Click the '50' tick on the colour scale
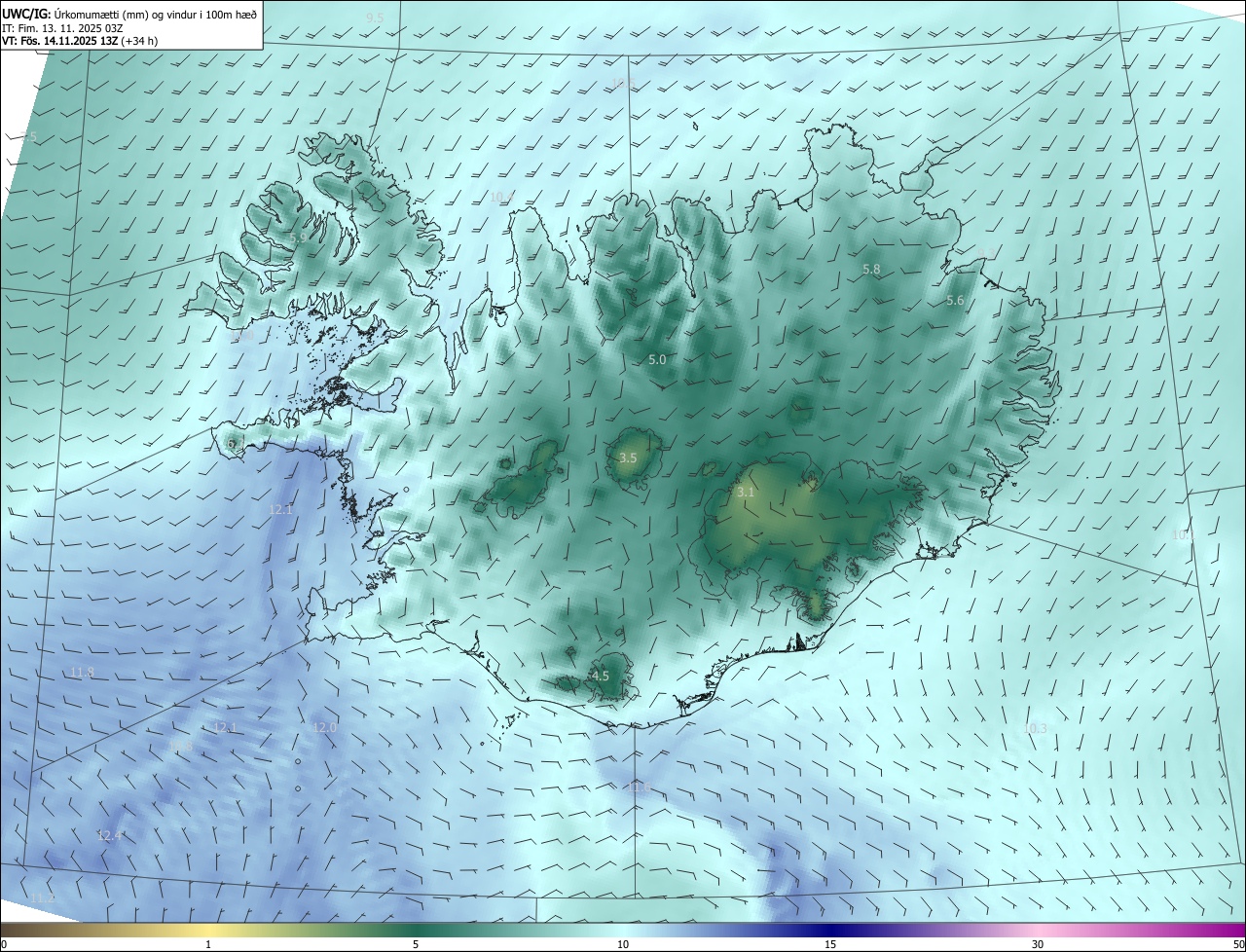Image resolution: width=1246 pixels, height=952 pixels. point(1238,944)
